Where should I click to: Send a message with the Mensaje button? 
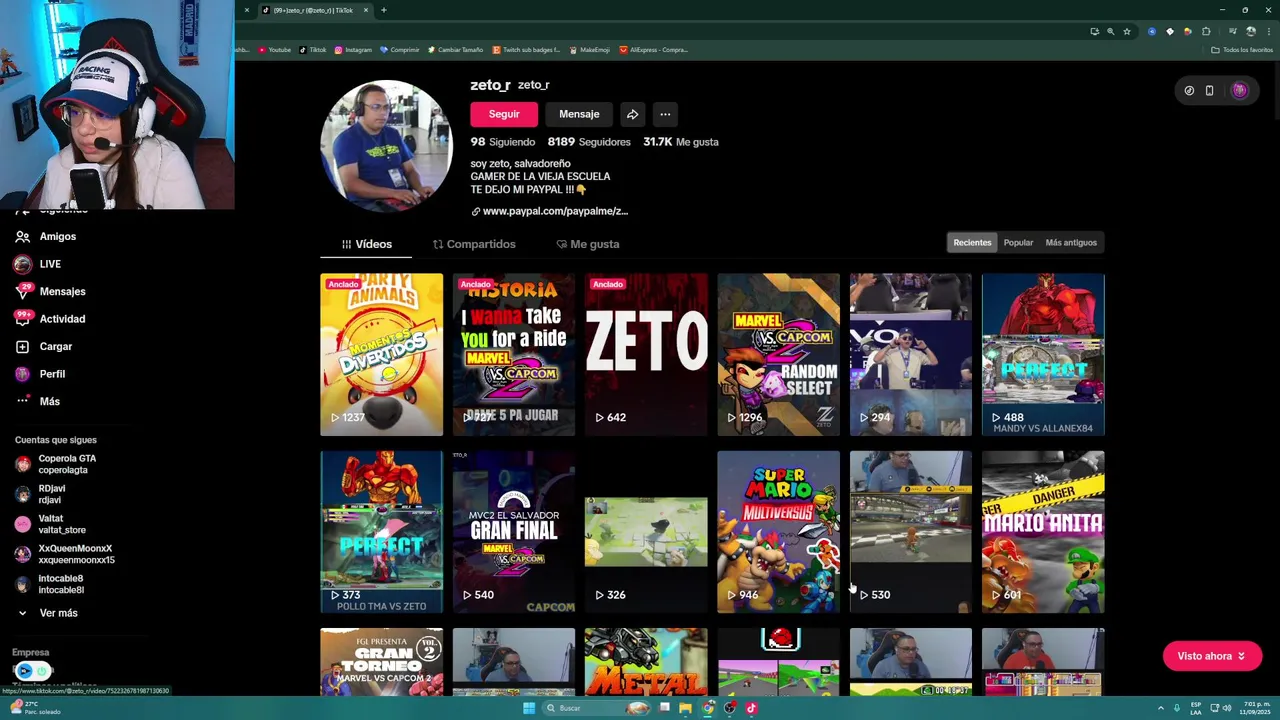[579, 114]
